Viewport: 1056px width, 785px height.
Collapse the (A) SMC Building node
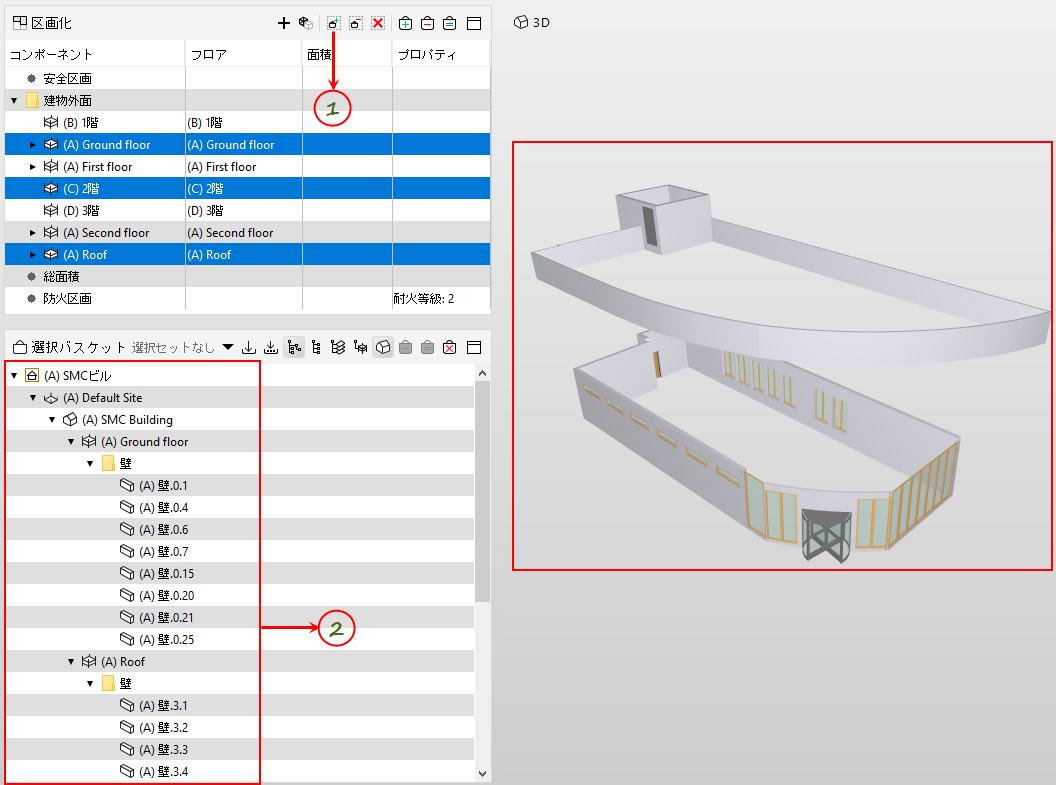(52, 420)
